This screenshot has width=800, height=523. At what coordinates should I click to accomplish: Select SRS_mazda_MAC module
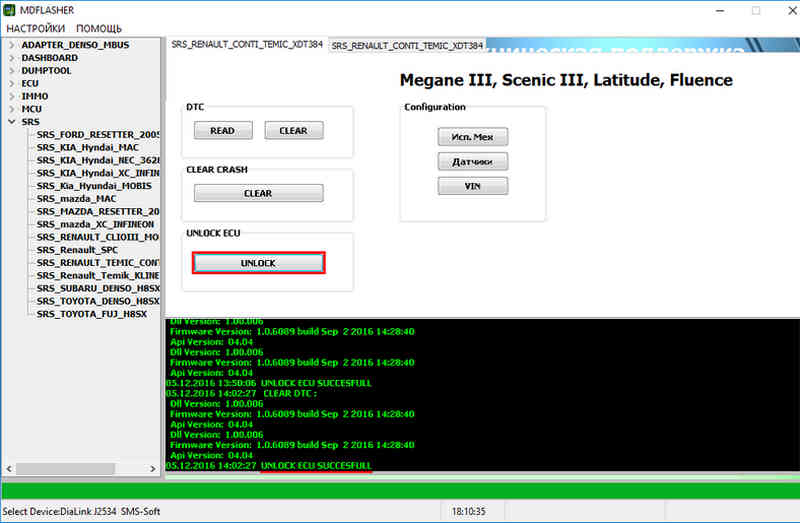76,198
